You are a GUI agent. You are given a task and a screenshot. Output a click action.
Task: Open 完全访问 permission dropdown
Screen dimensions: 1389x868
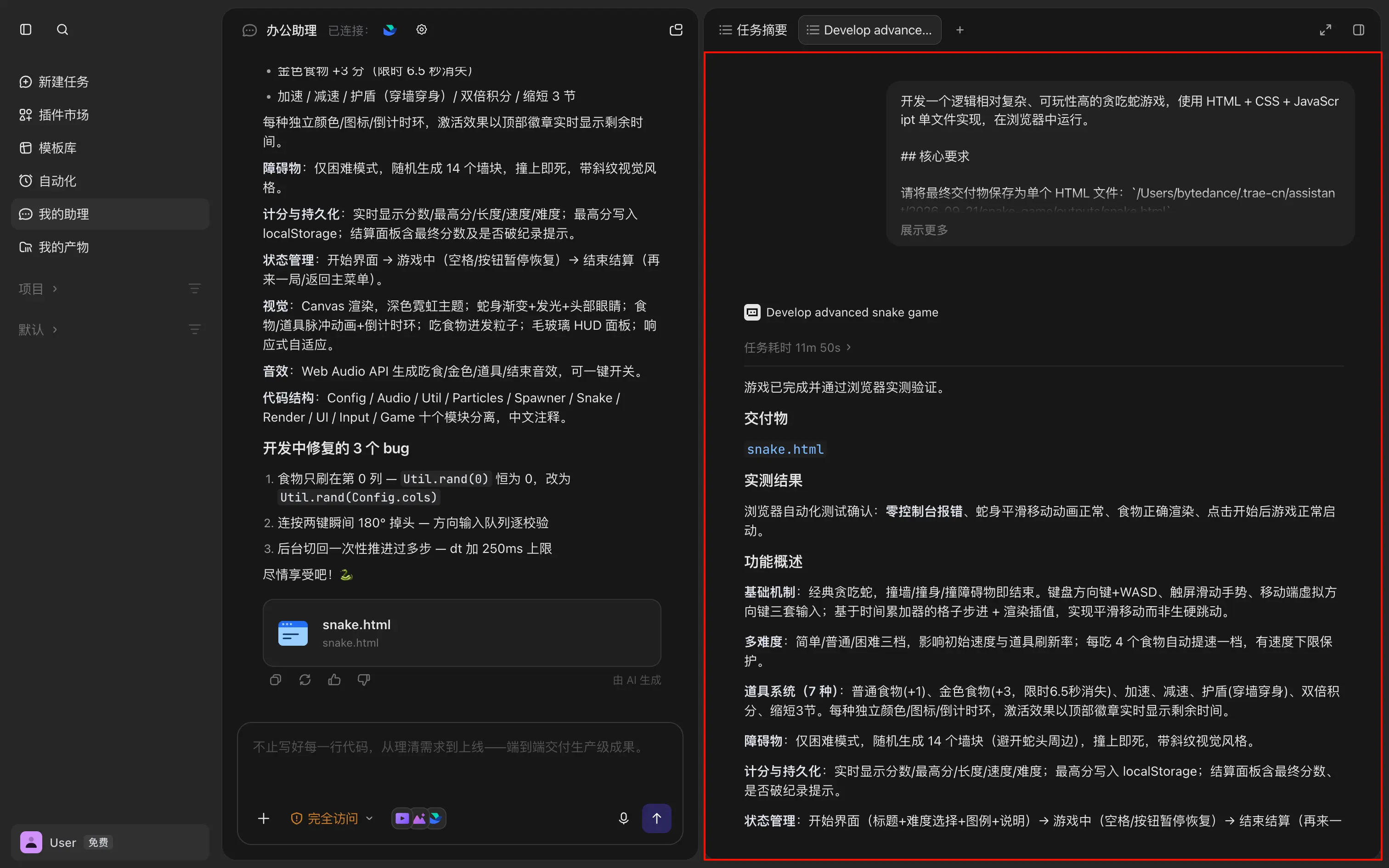(332, 818)
